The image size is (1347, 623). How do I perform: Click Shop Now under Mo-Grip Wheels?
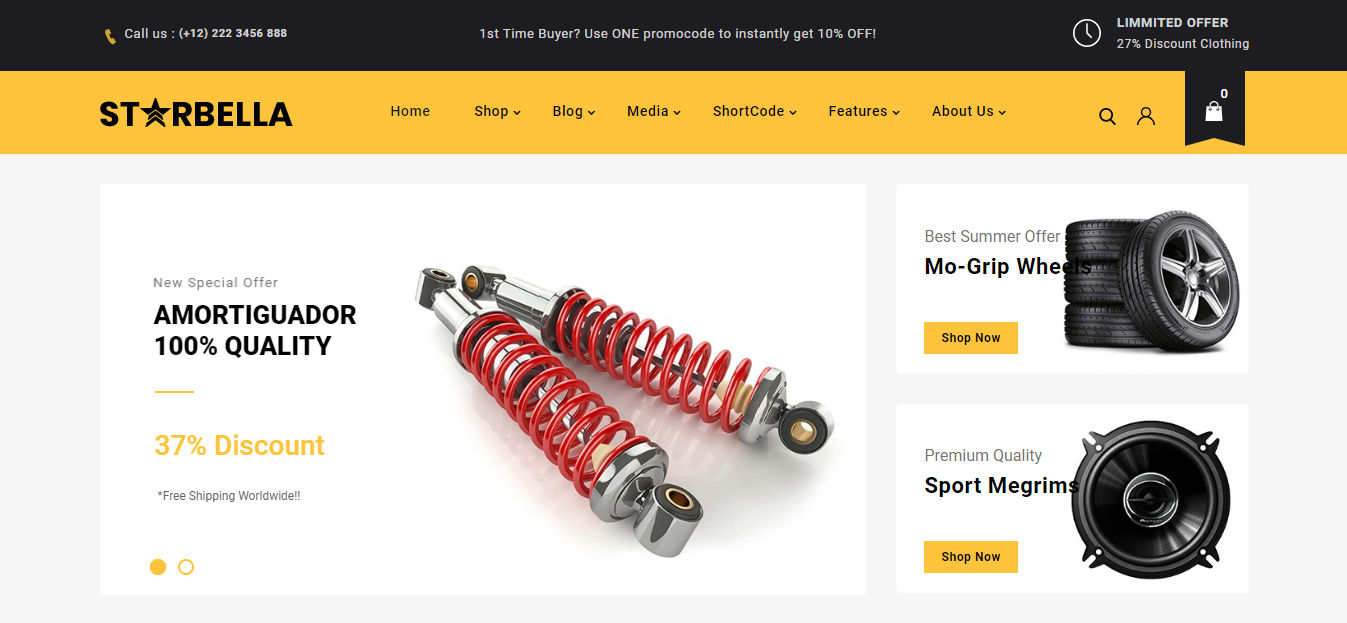click(x=971, y=338)
